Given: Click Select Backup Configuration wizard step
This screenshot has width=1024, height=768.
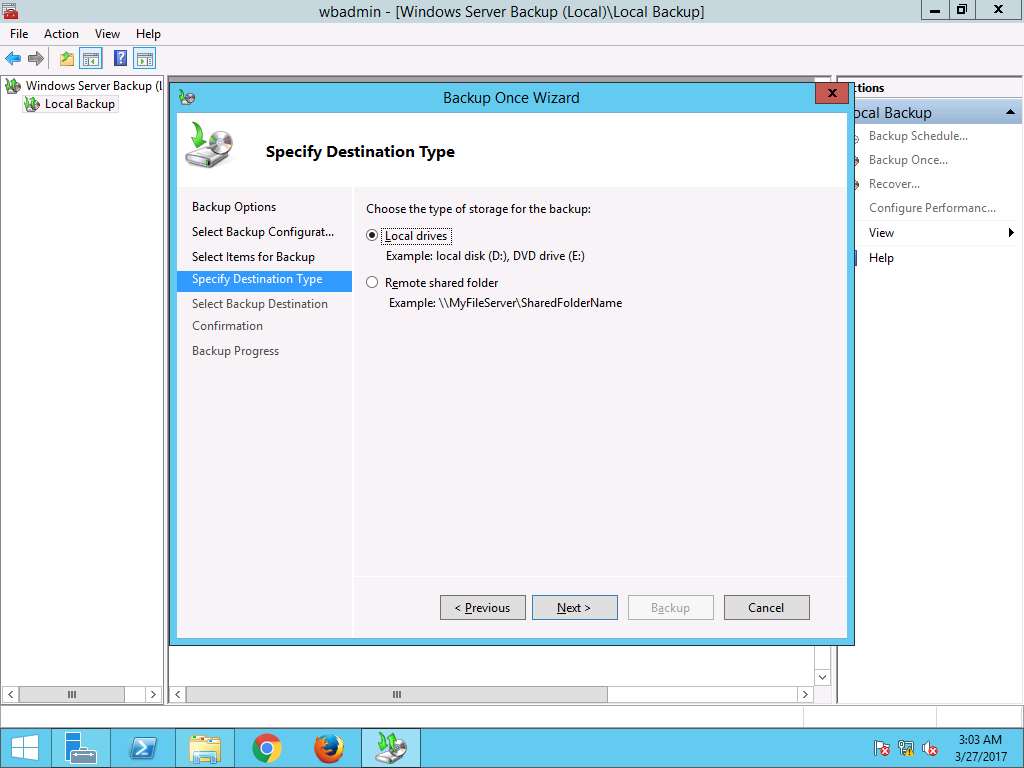Looking at the screenshot, I should 263,232.
